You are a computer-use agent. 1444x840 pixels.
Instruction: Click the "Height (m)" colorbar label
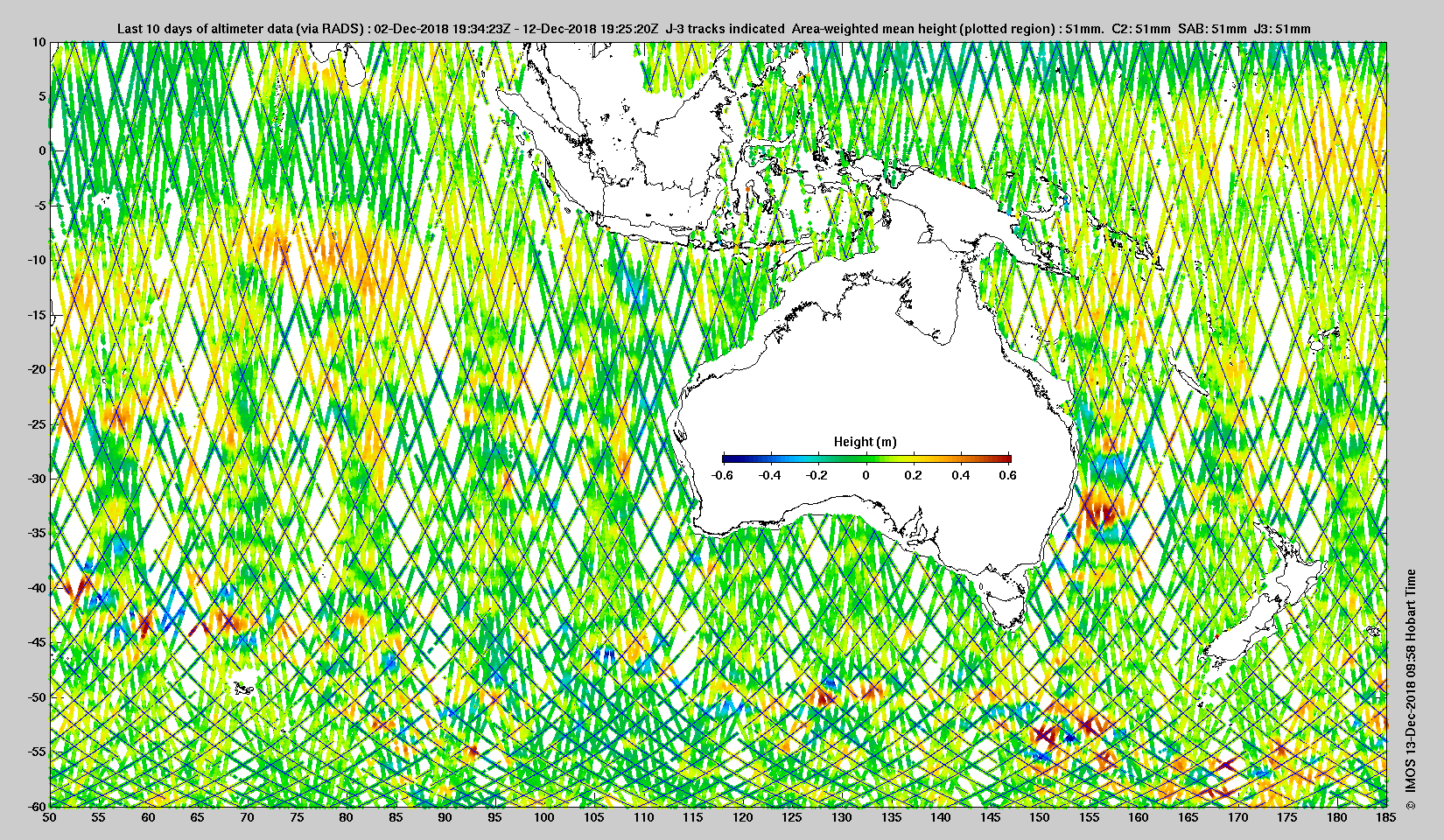(866, 442)
